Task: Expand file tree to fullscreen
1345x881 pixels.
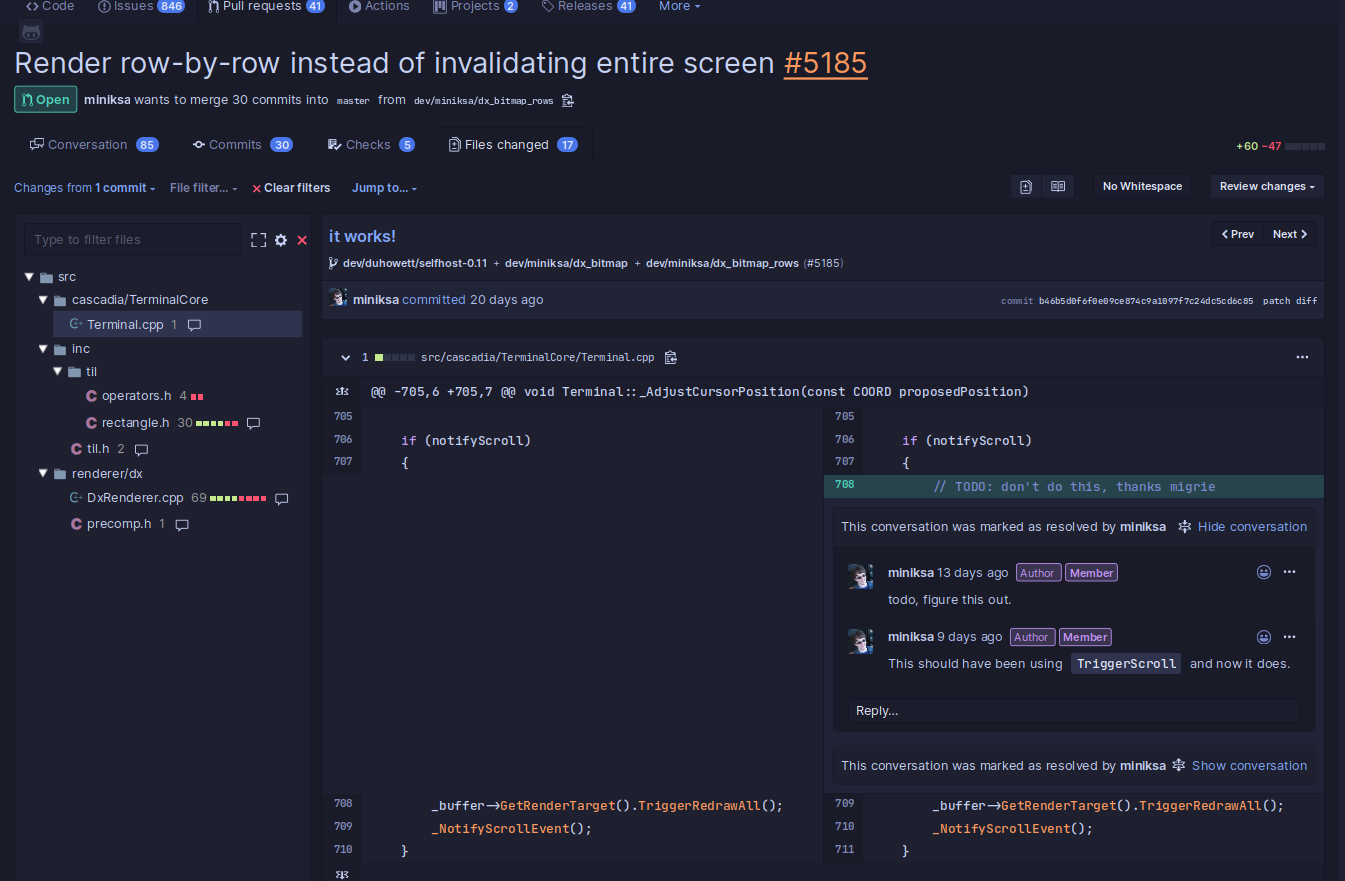Action: (x=259, y=240)
